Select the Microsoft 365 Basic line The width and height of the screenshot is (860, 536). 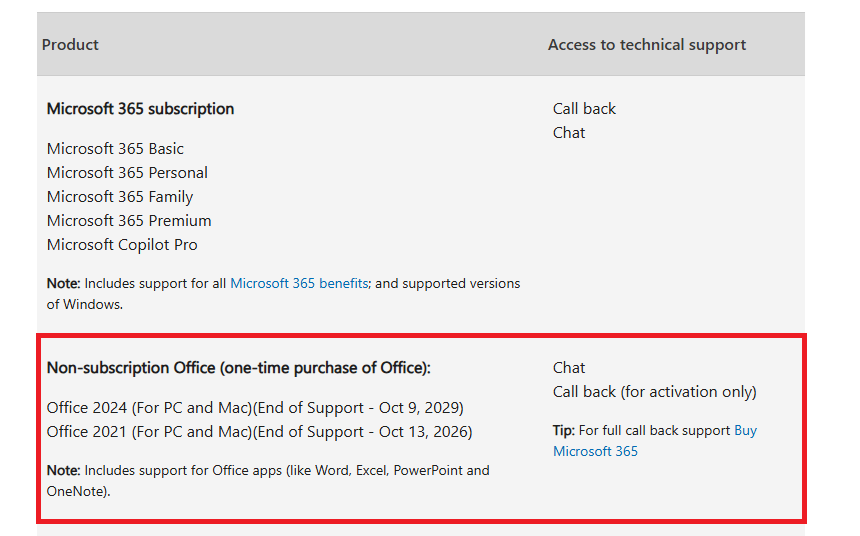click(x=115, y=149)
